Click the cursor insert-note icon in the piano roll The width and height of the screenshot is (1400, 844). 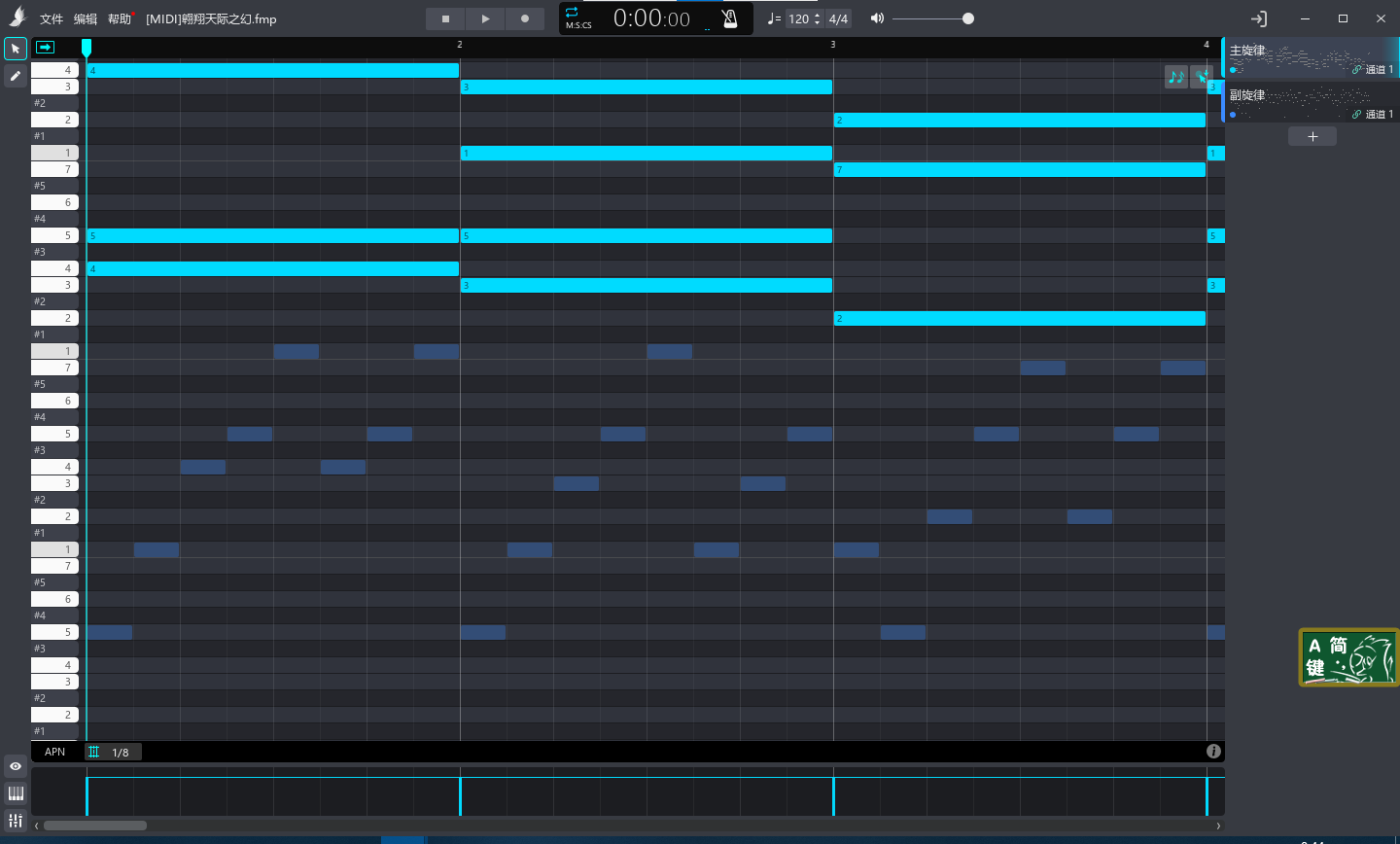point(1202,77)
